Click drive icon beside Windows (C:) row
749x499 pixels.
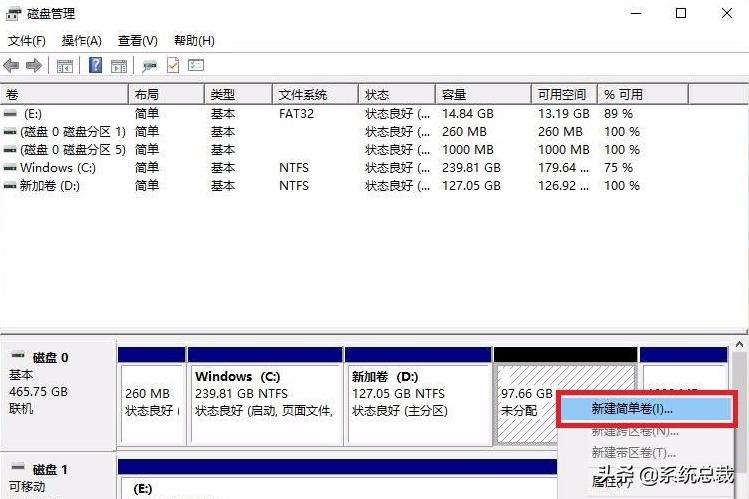click(10, 168)
